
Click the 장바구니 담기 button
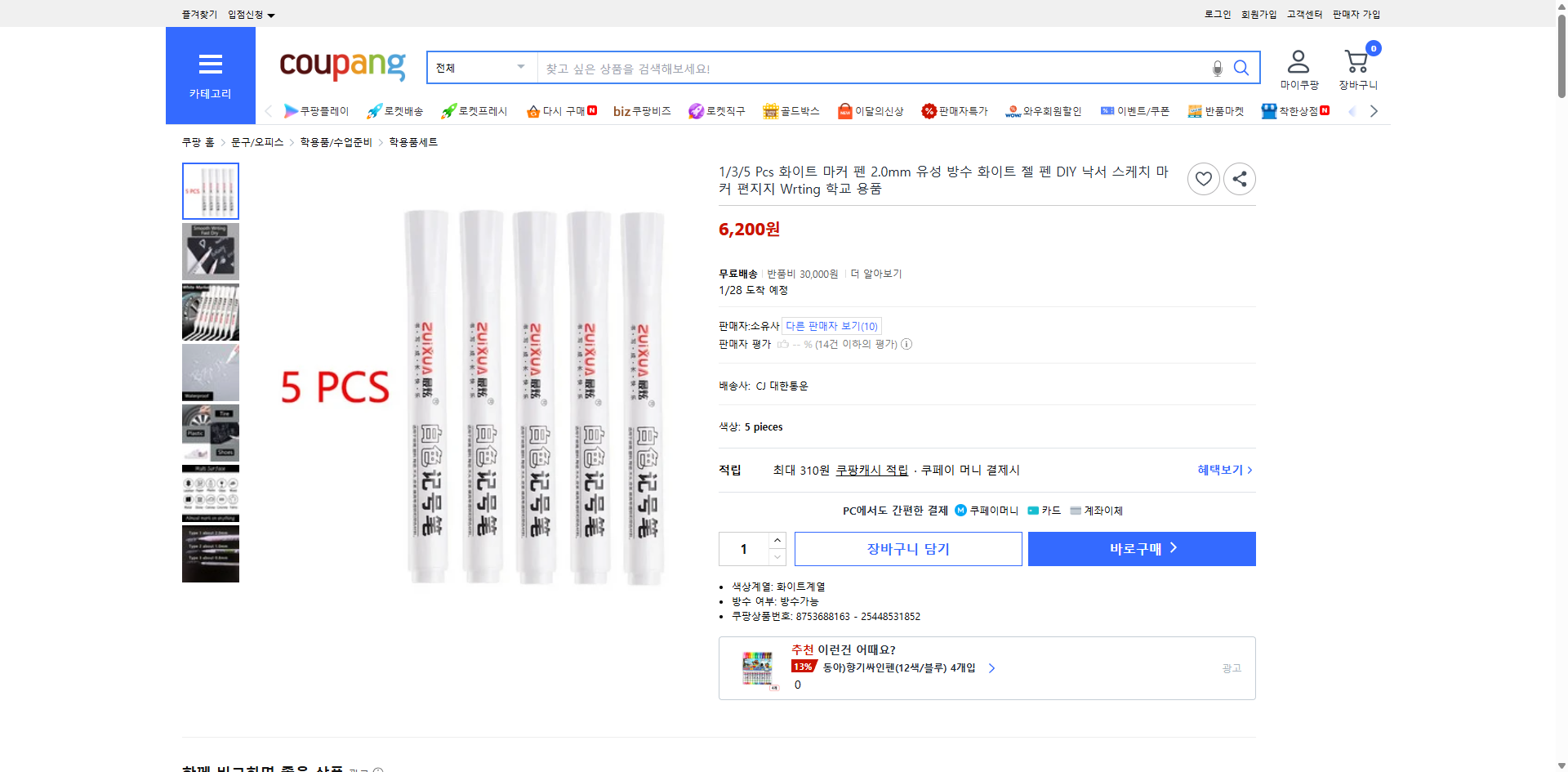[907, 548]
